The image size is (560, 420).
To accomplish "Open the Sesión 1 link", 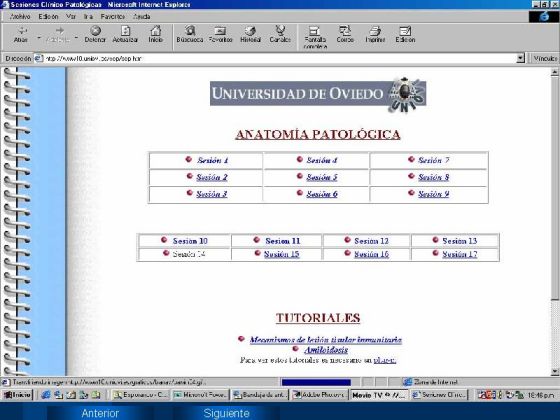I will click(213, 160).
